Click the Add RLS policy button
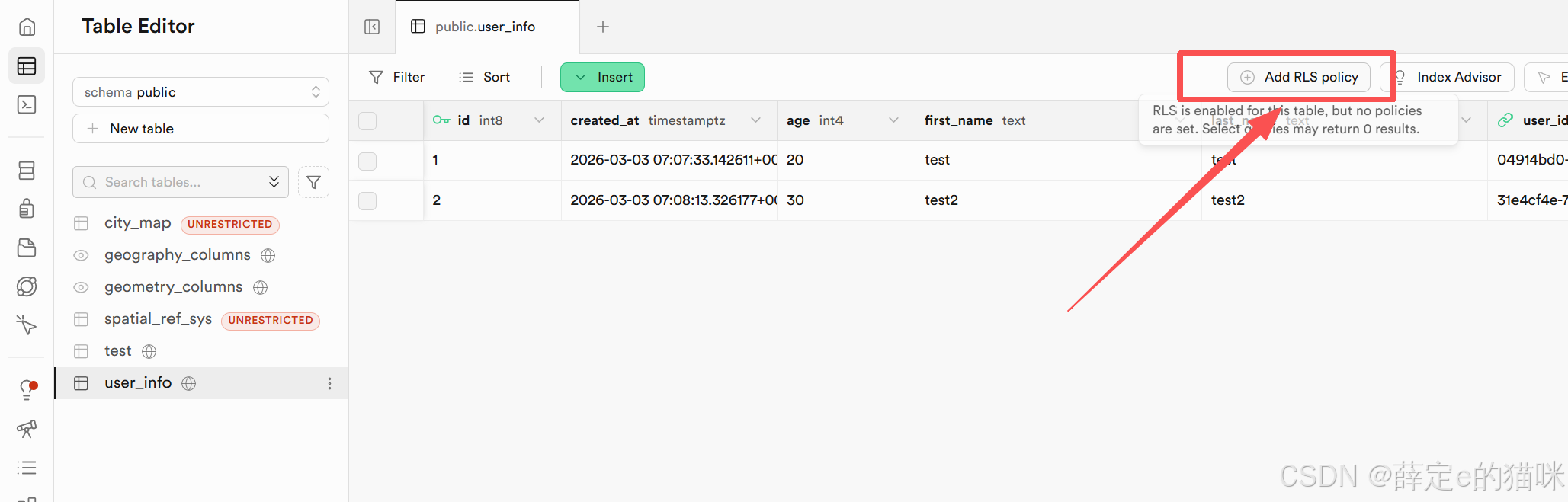 tap(1299, 77)
